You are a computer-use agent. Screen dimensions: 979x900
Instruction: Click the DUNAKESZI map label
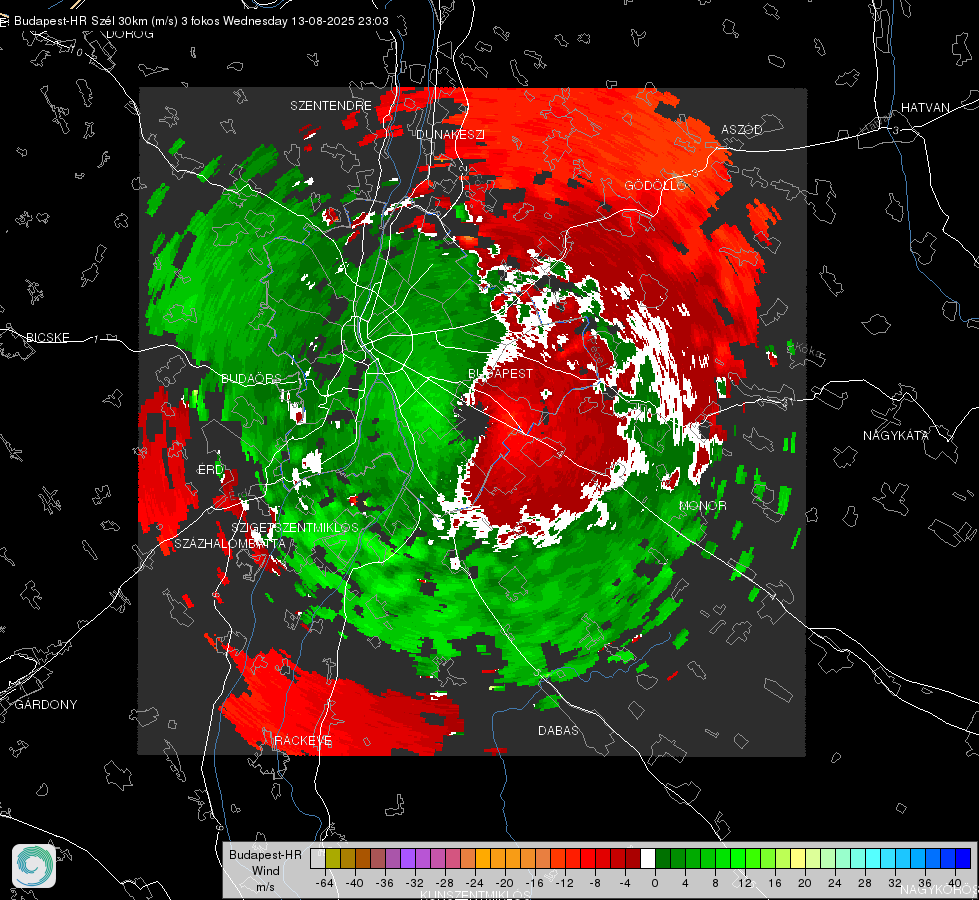450,135
